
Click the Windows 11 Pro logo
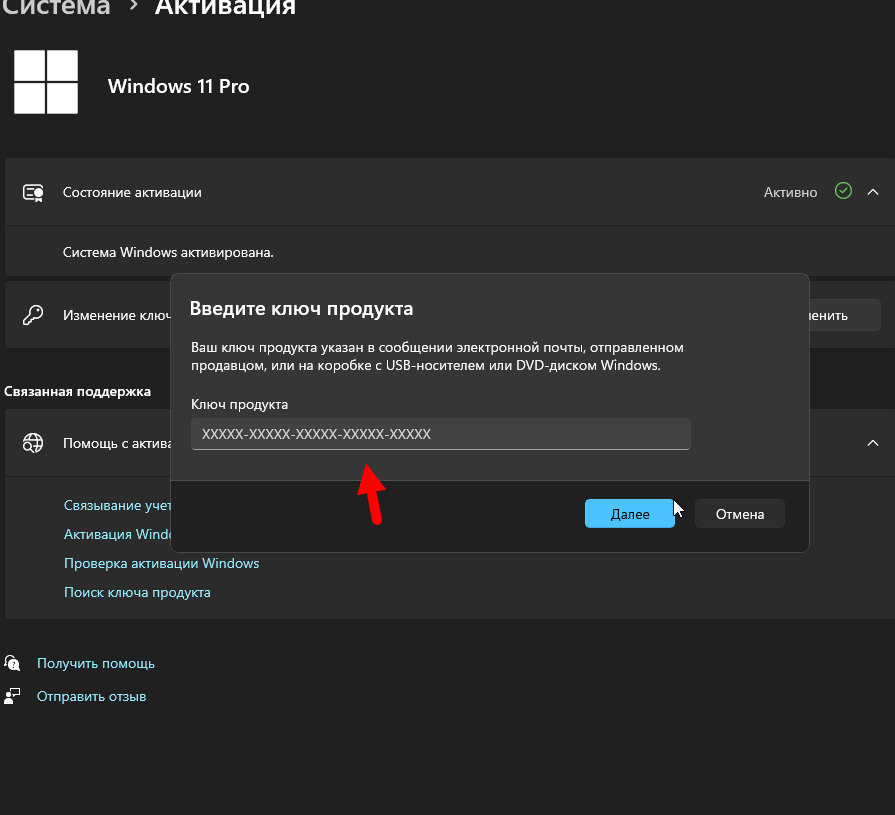tap(46, 82)
